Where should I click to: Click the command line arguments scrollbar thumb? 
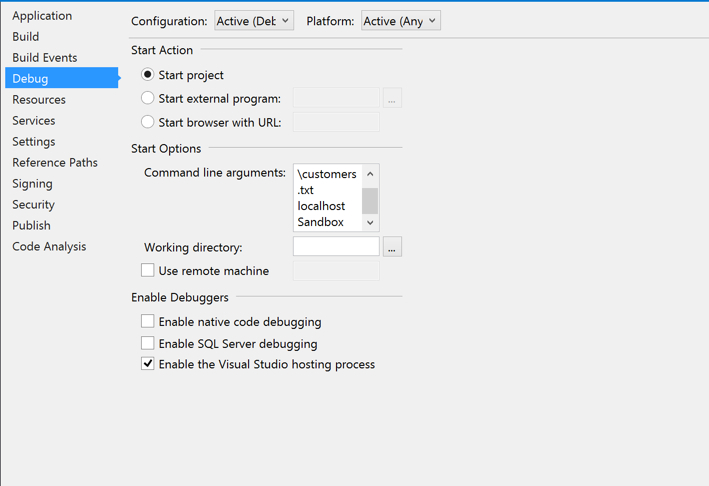click(x=370, y=200)
